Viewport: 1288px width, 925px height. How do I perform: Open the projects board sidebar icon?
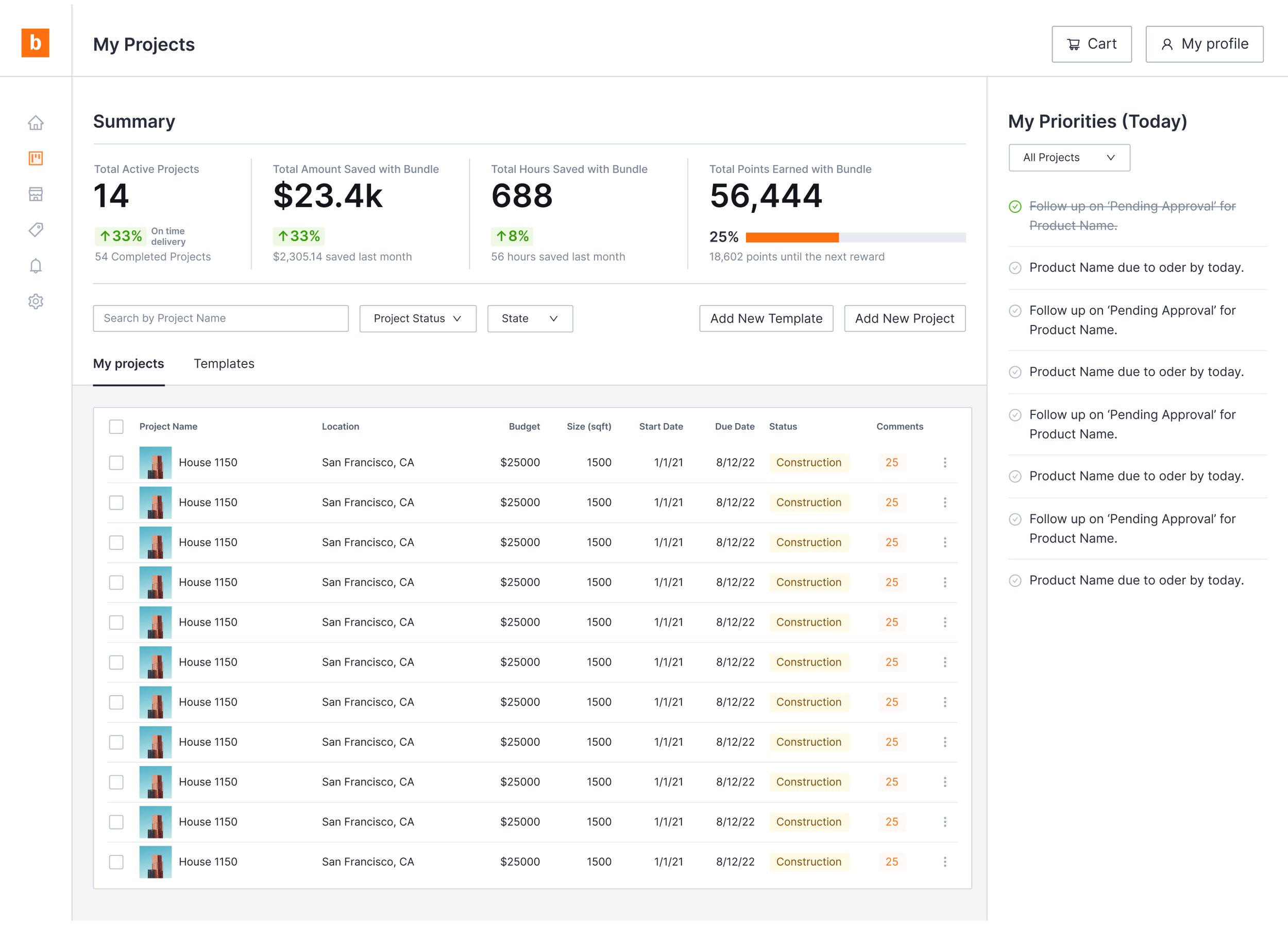[x=36, y=158]
